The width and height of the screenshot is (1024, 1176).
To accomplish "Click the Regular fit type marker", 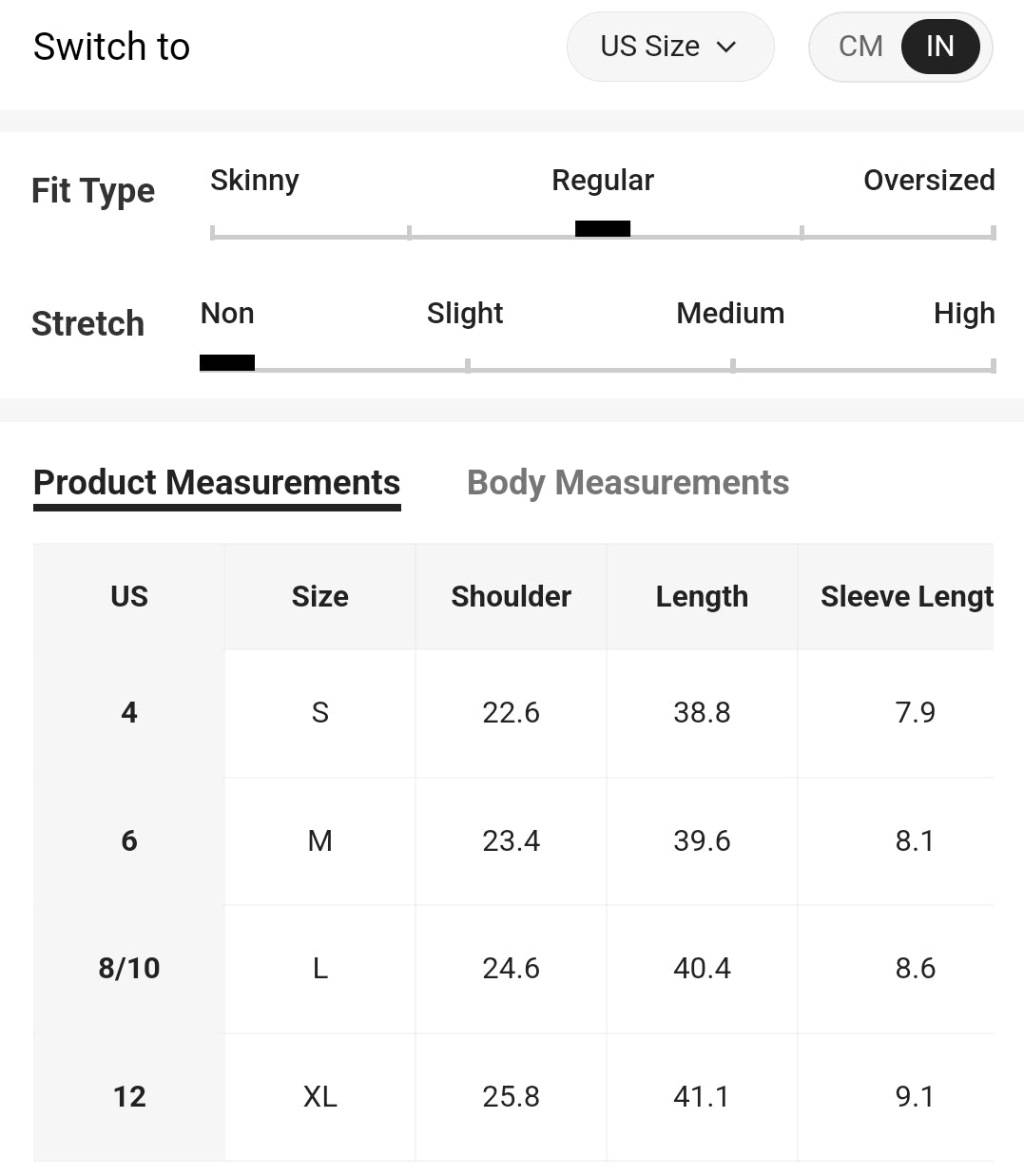I will pyautogui.click(x=603, y=228).
